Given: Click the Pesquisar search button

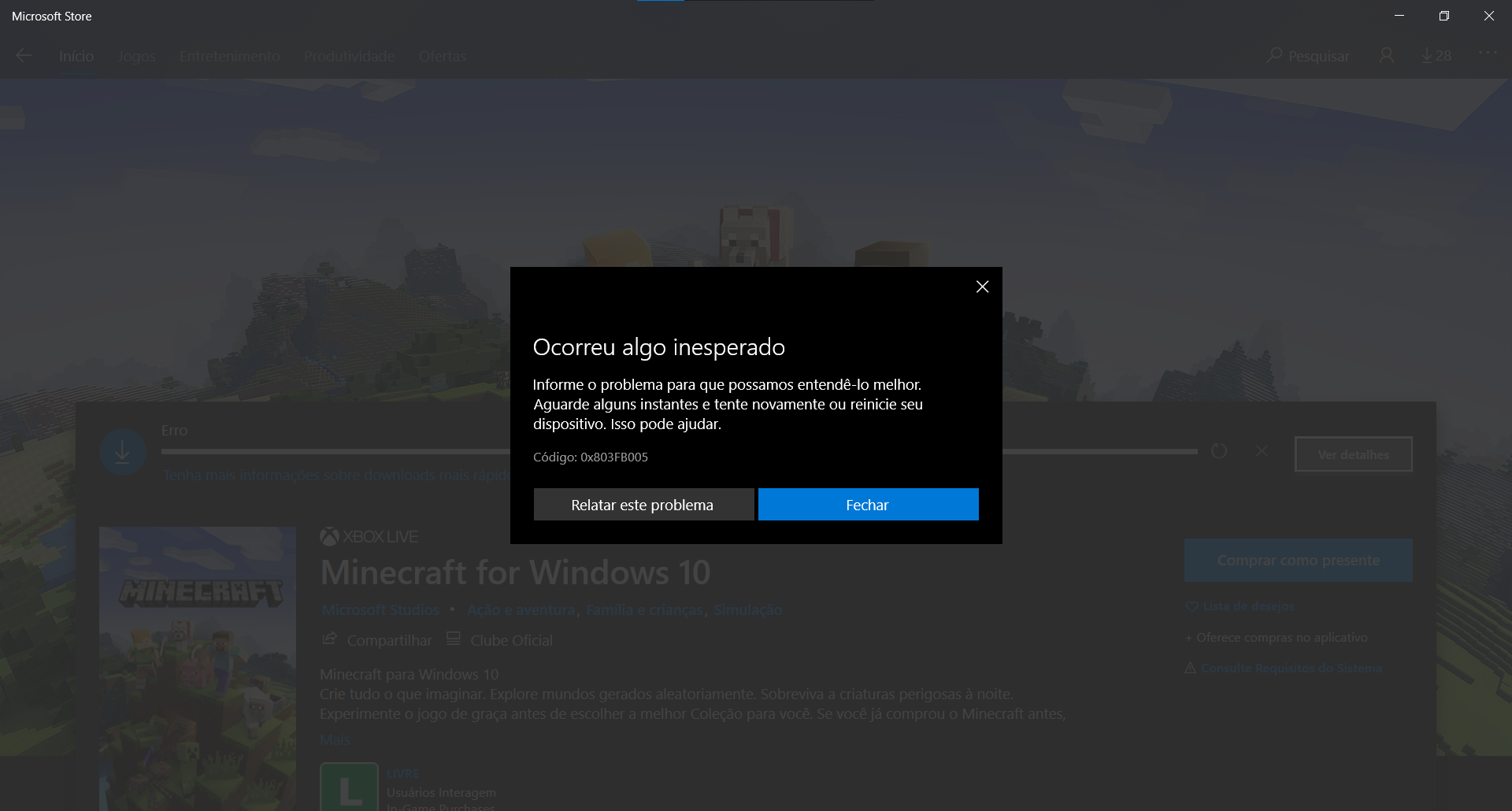Looking at the screenshot, I should 1308,56.
